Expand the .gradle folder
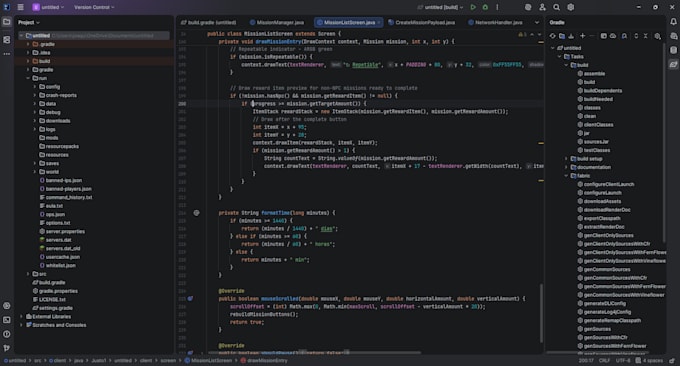 28,44
